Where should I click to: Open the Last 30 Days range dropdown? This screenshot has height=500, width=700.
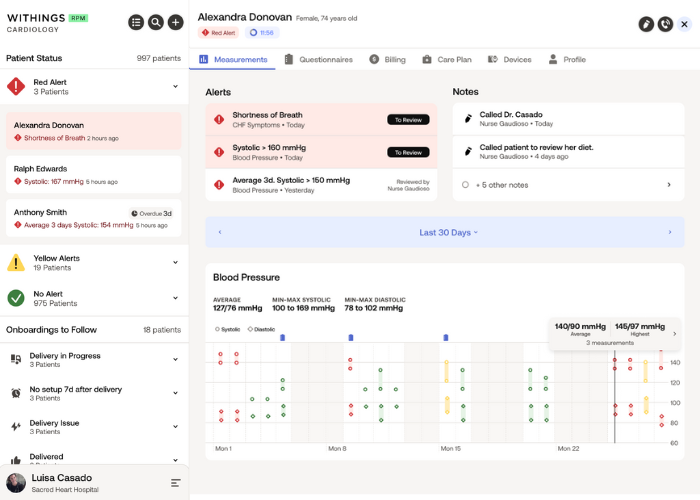(445, 232)
